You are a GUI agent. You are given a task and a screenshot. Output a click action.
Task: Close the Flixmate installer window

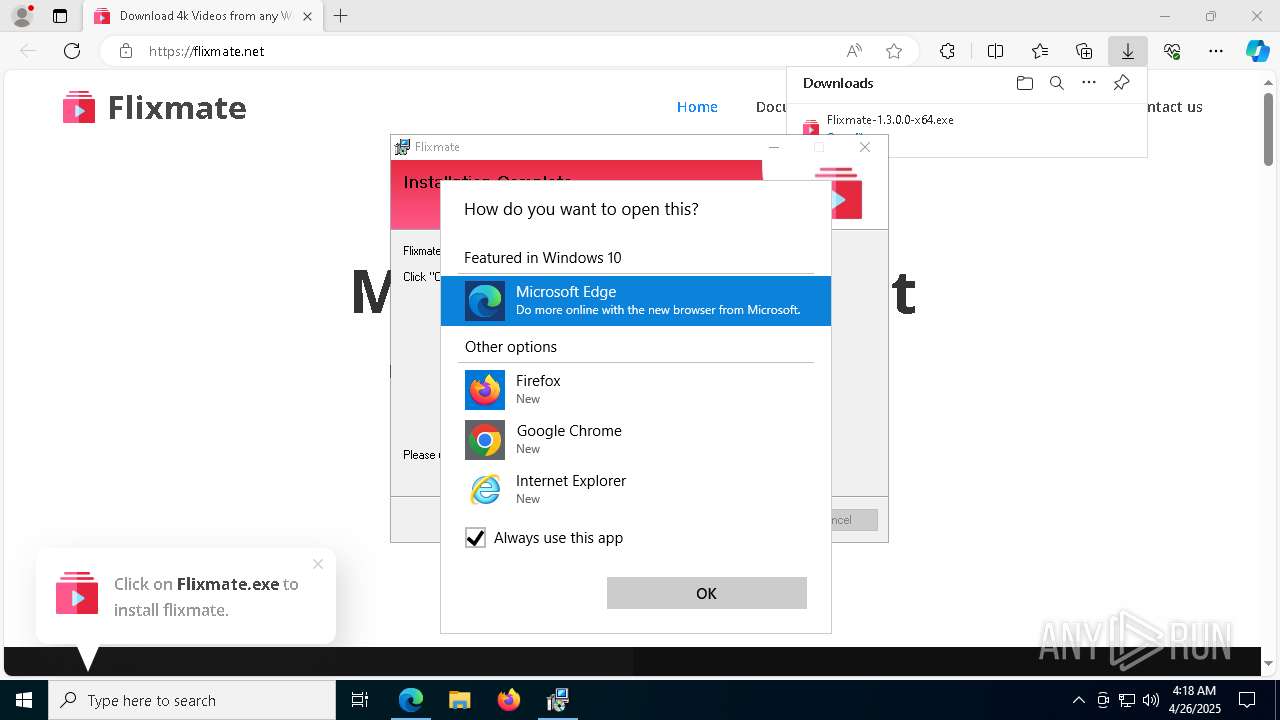coord(865,147)
